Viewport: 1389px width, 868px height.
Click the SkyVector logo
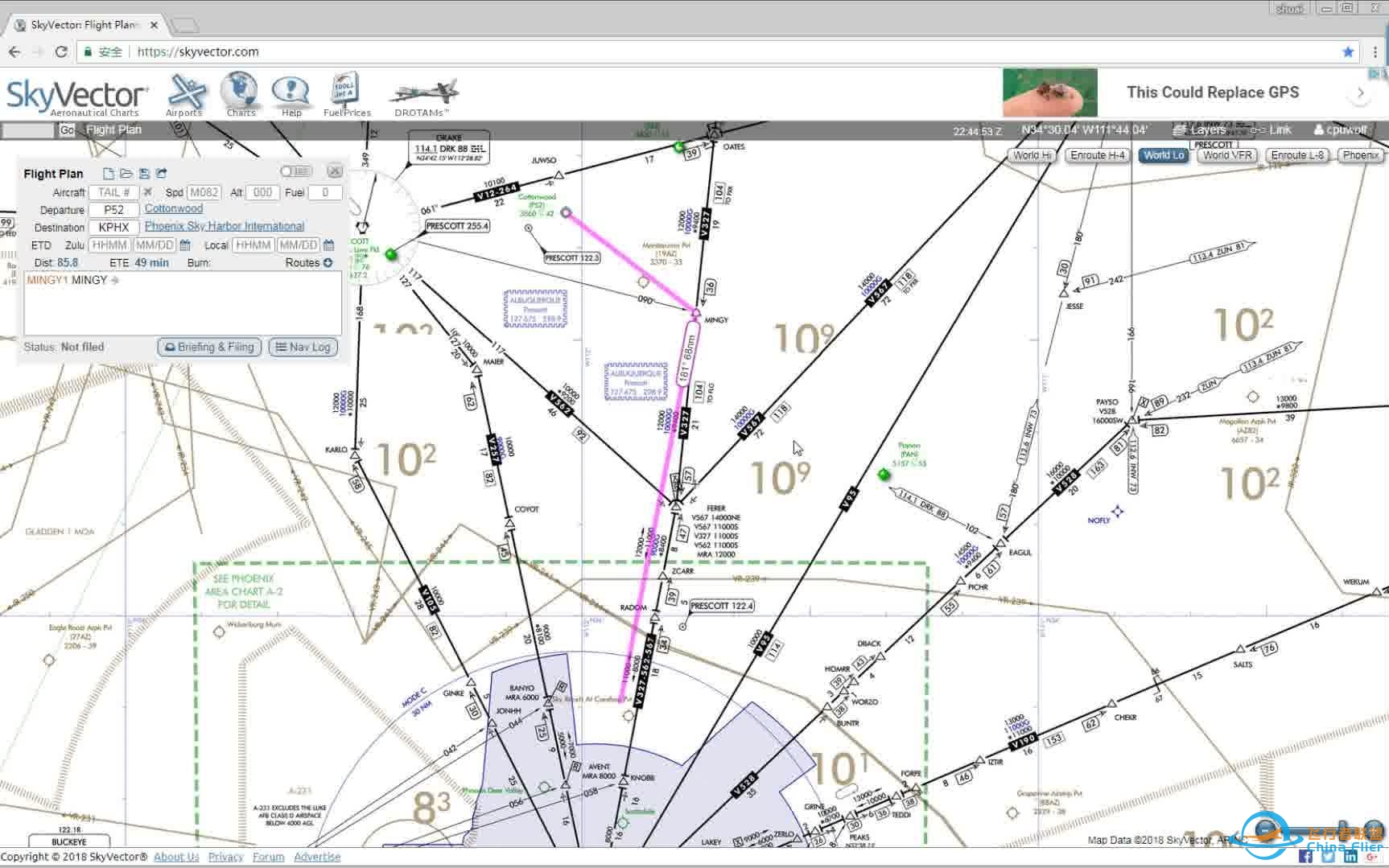click(76, 97)
